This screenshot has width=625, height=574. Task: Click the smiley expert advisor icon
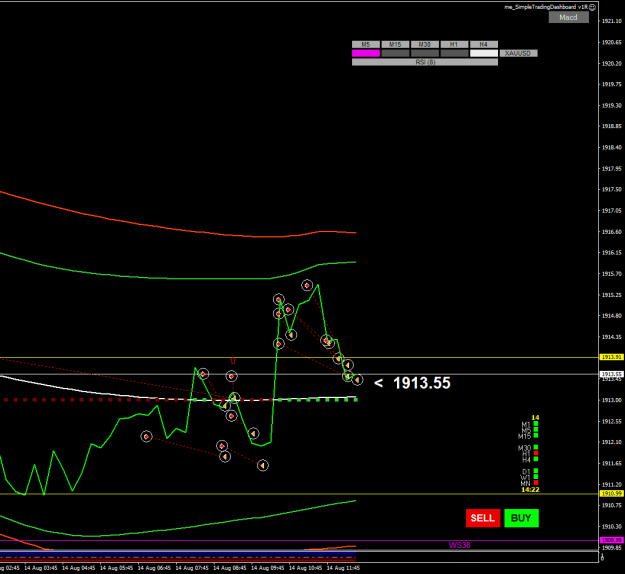point(592,7)
